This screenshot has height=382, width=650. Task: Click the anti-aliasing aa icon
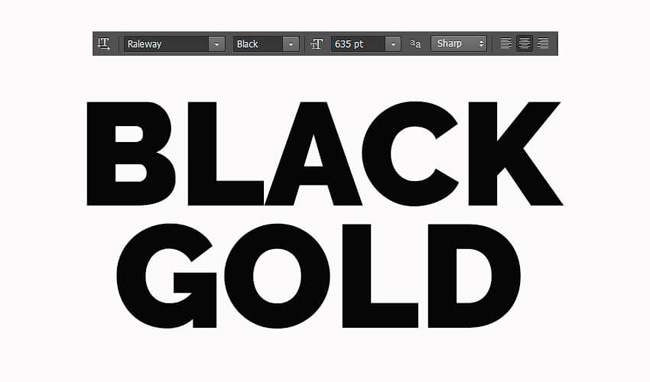pyautogui.click(x=415, y=44)
